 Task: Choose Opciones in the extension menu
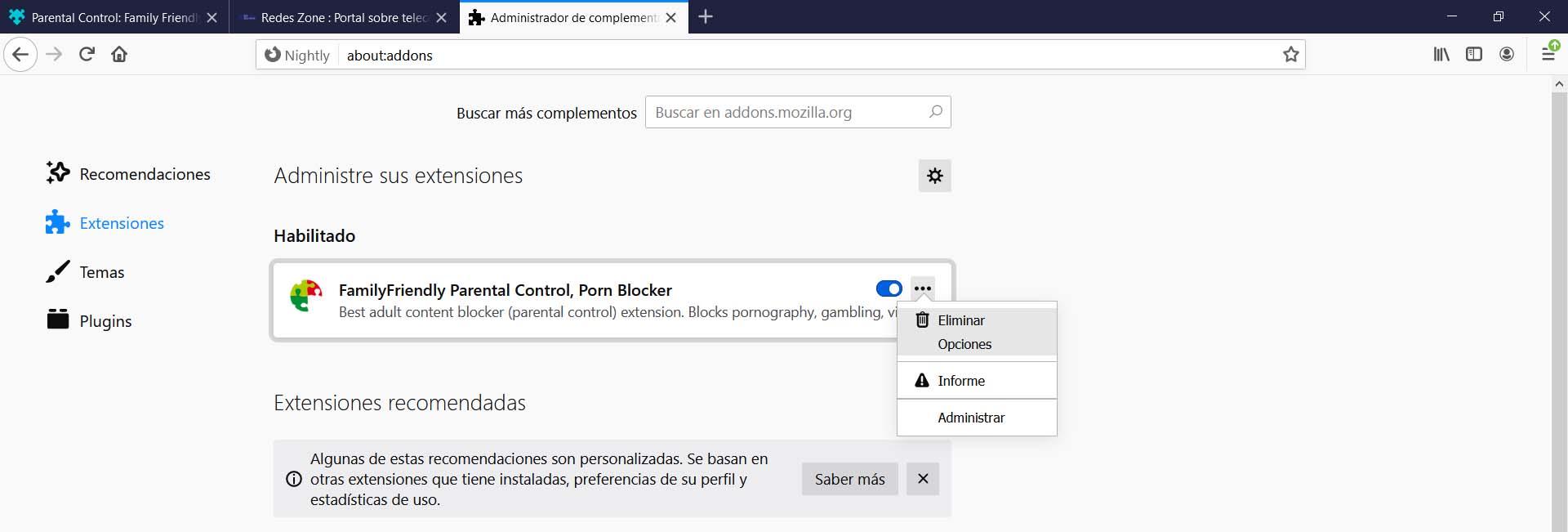pos(964,344)
